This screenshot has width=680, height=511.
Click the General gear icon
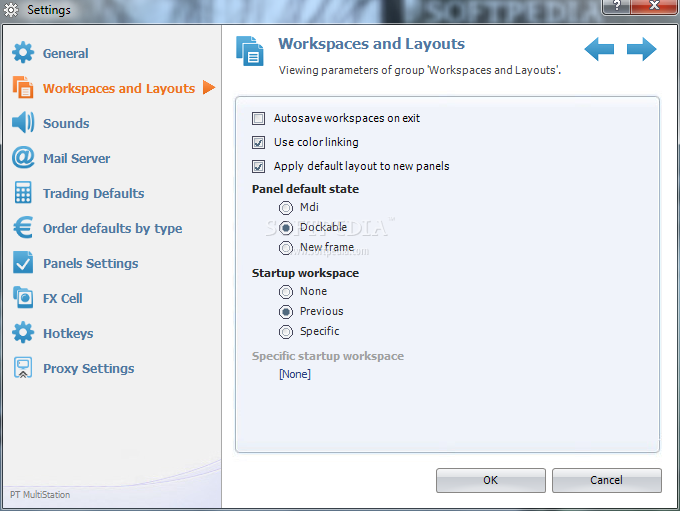coord(23,53)
